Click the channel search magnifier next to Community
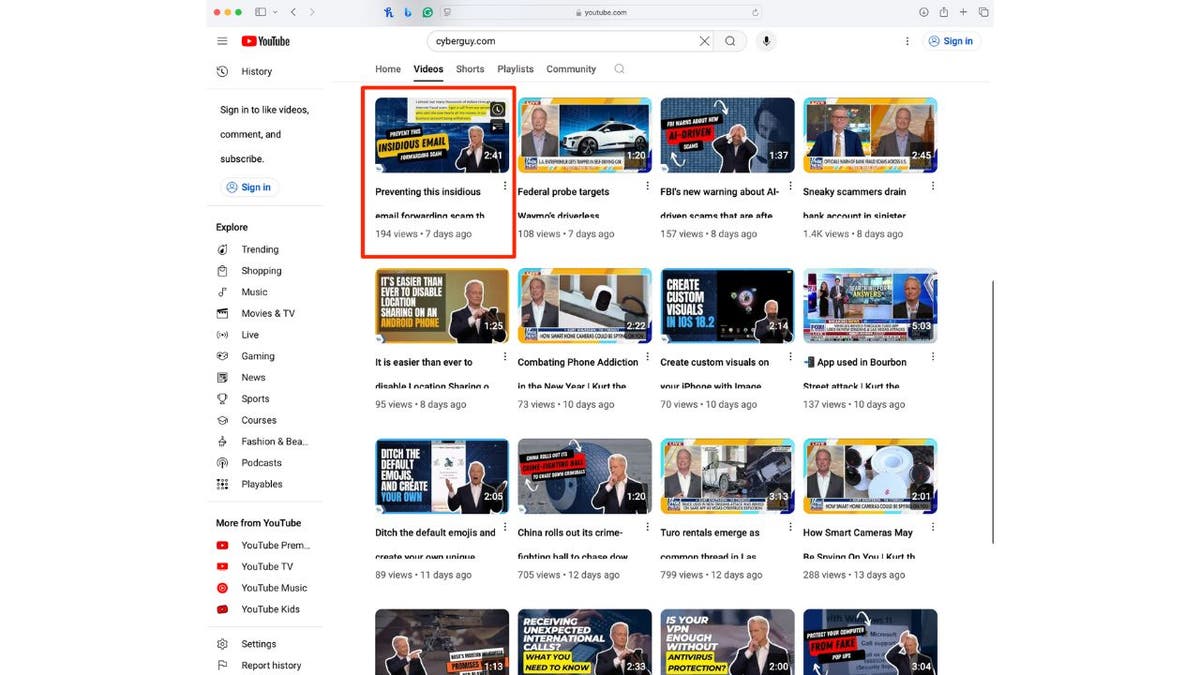 [x=619, y=69]
